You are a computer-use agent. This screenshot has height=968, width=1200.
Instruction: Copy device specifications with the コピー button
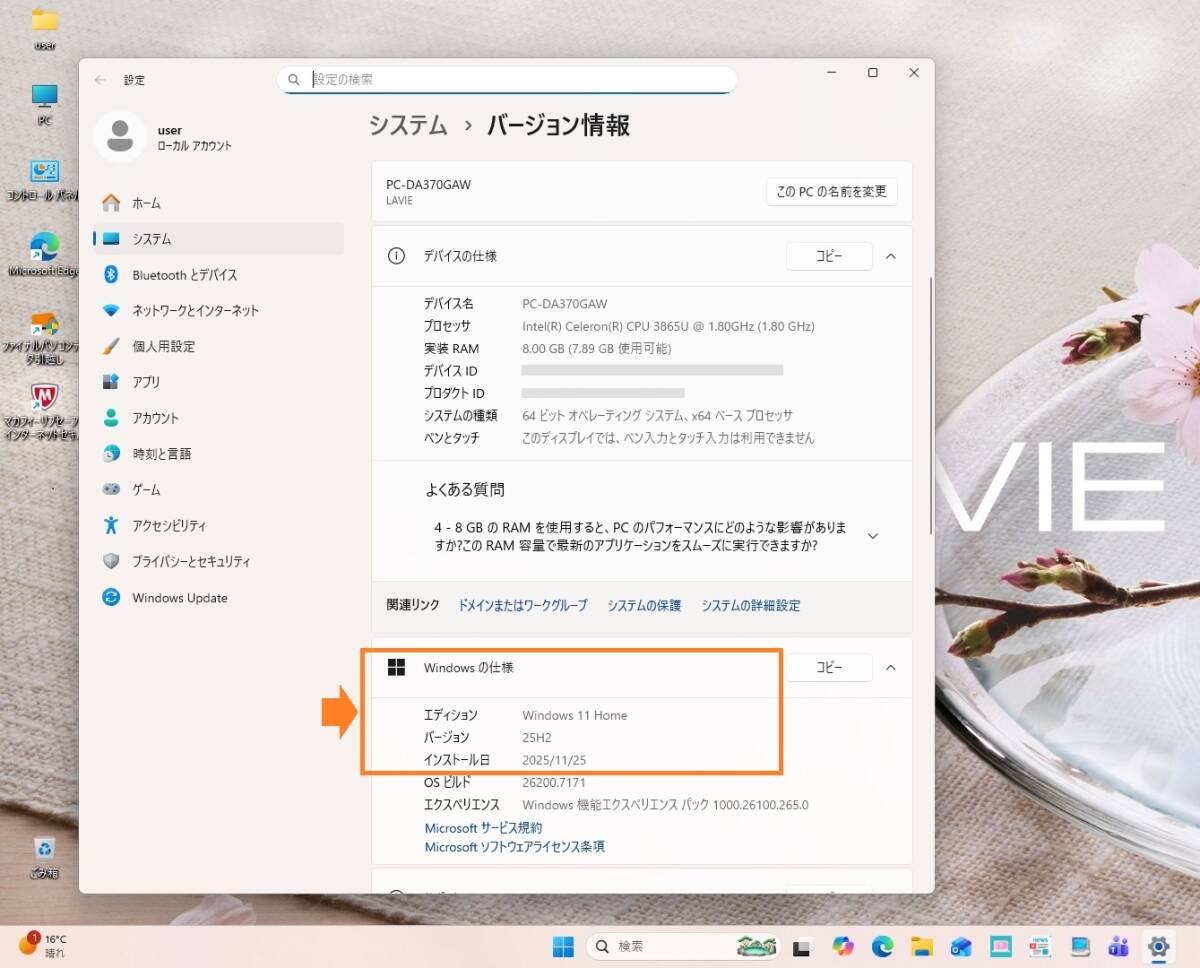click(828, 256)
